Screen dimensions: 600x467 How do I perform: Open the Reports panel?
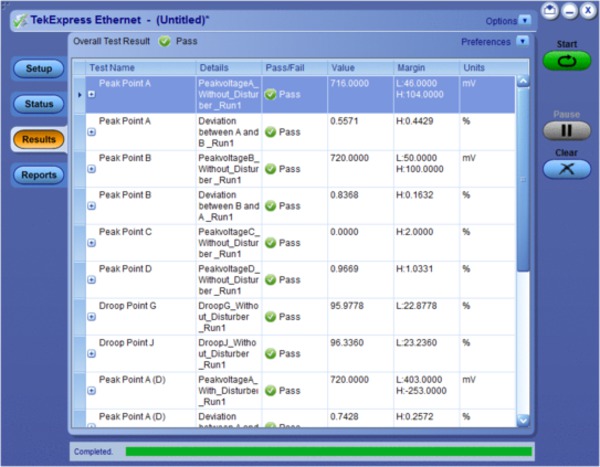pyautogui.click(x=38, y=176)
